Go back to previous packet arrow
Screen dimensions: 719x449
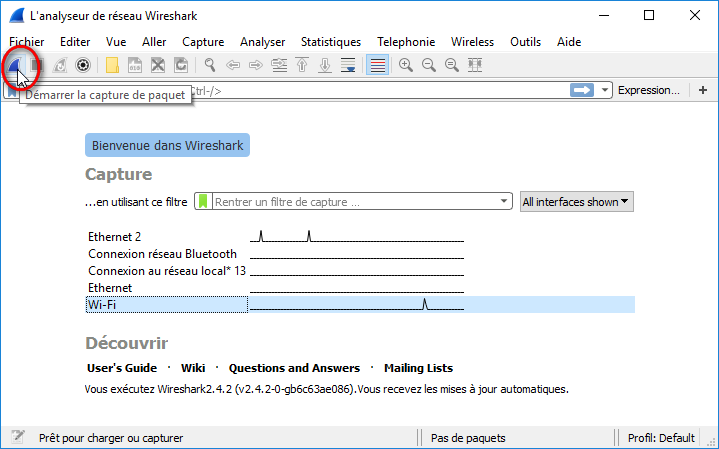click(x=233, y=65)
